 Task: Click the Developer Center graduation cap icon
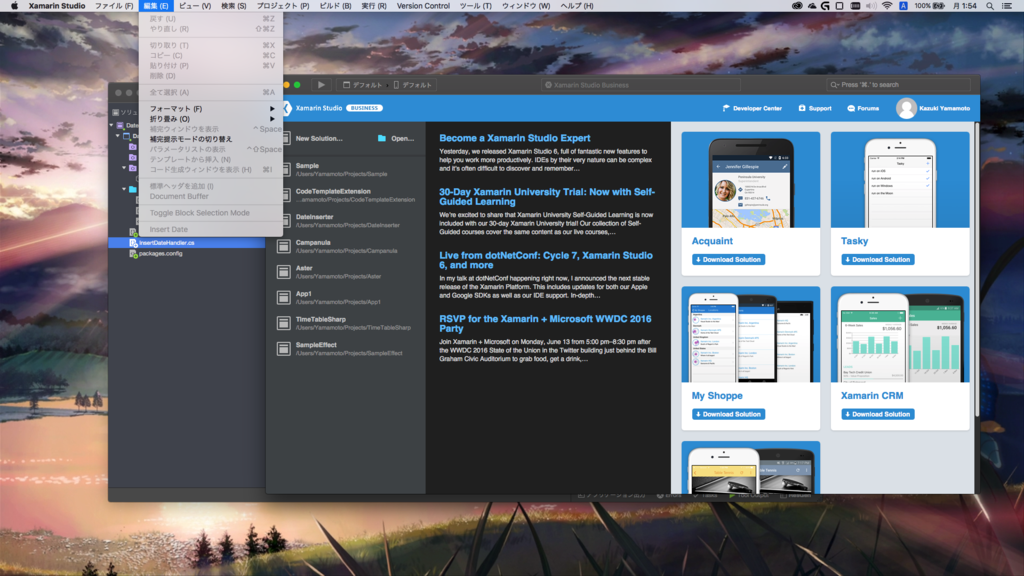pyautogui.click(x=726, y=108)
